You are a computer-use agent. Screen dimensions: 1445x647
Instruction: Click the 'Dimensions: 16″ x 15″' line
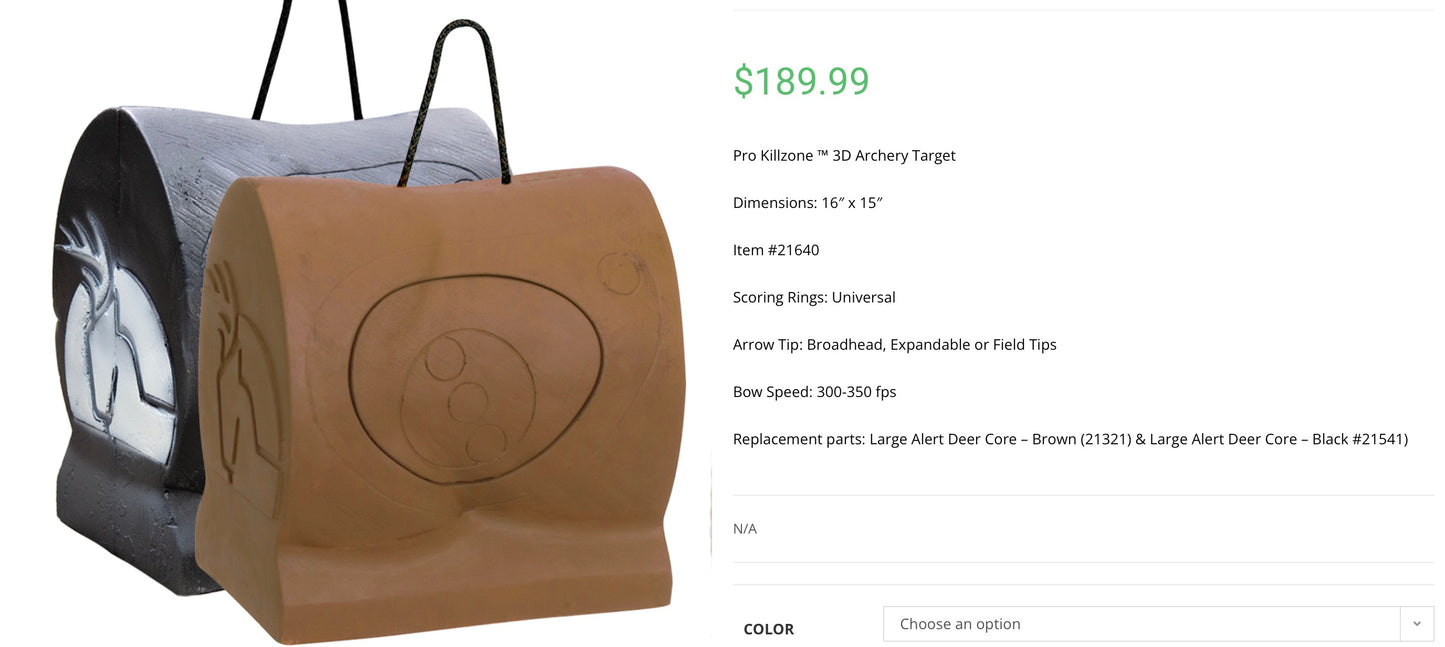(x=807, y=203)
